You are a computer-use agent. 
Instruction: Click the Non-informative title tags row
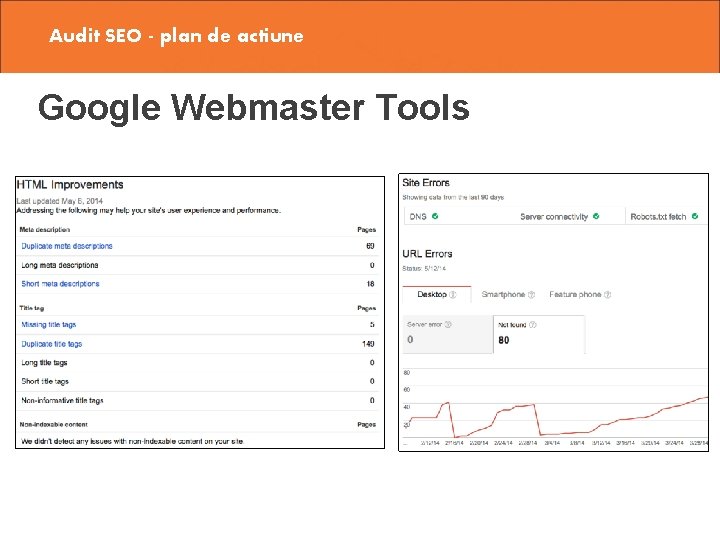pyautogui.click(x=197, y=400)
